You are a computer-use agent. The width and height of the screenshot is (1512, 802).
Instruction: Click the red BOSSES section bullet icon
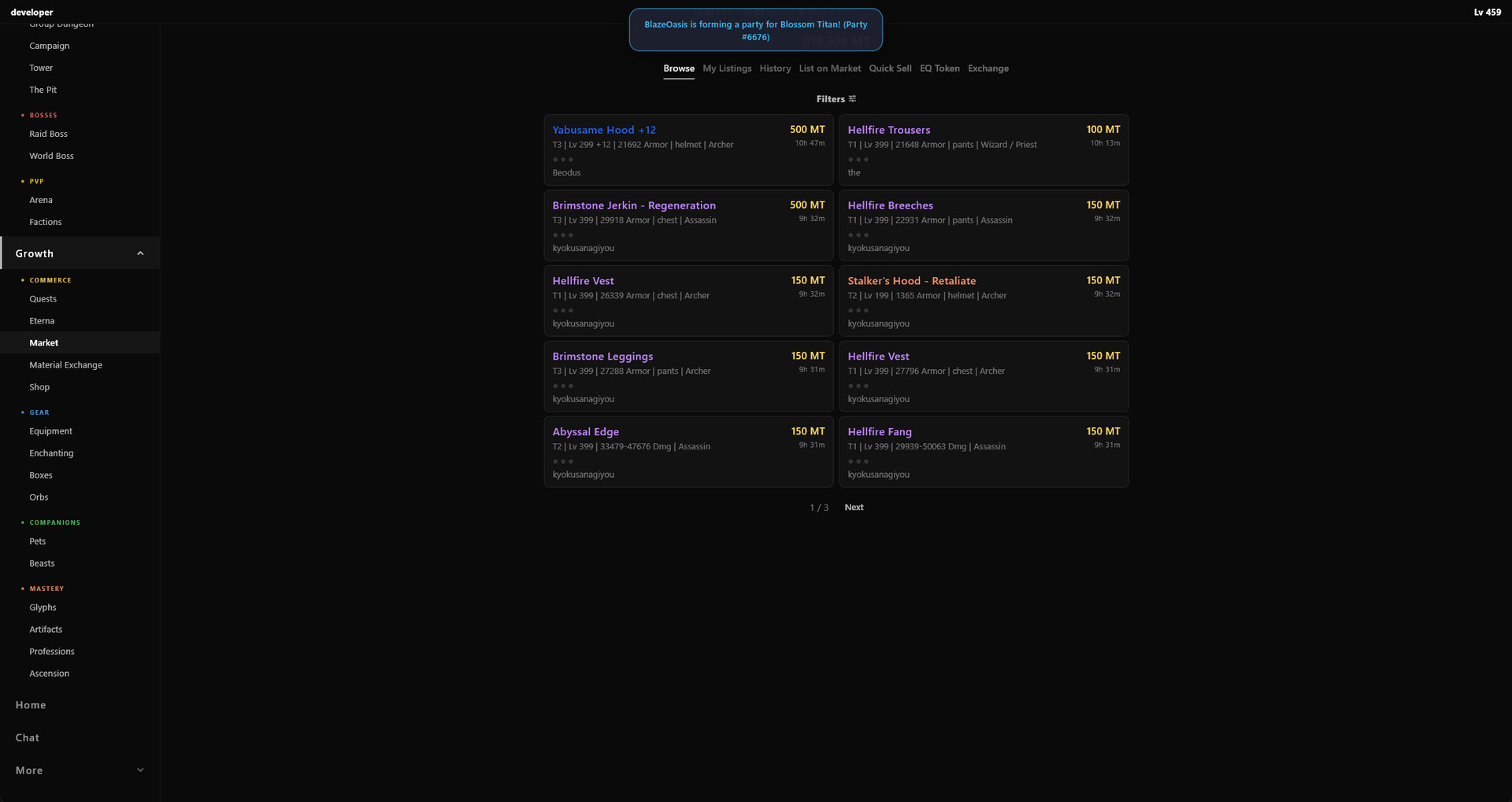coord(21,115)
